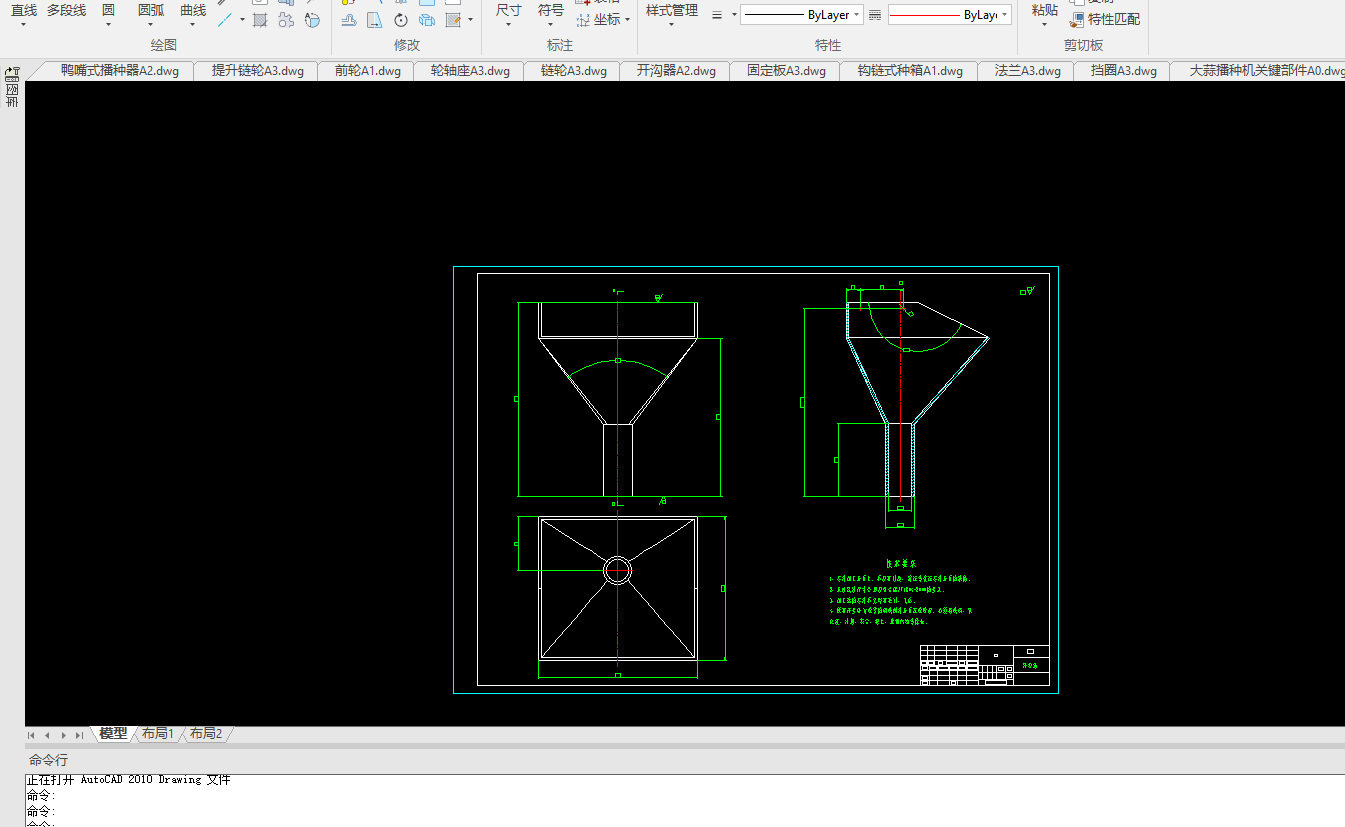Screen dimensions: 1345x827
Task: Click the 绘图 panel title
Action: point(164,45)
